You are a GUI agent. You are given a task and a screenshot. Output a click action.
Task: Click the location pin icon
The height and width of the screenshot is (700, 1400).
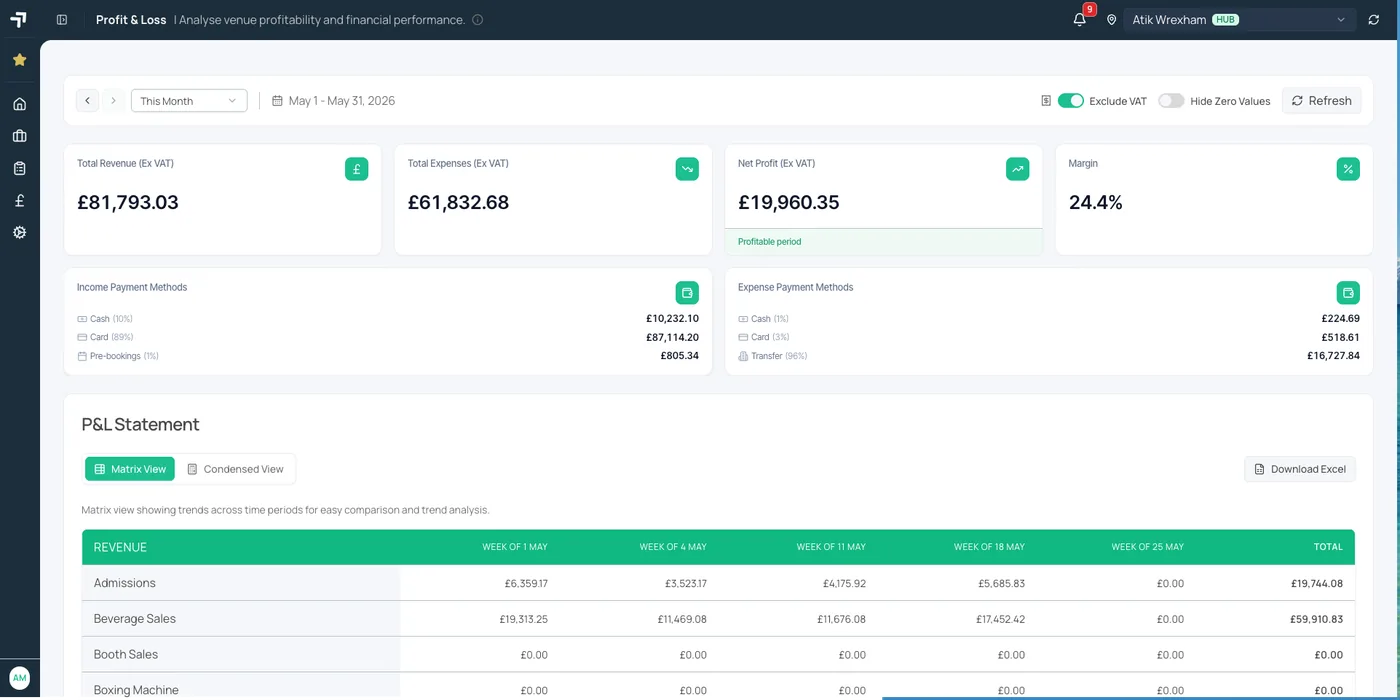click(x=1111, y=20)
